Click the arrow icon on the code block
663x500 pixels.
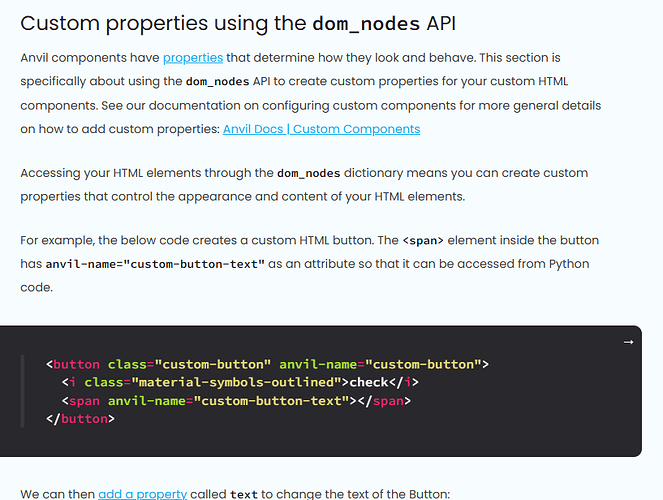[x=628, y=342]
